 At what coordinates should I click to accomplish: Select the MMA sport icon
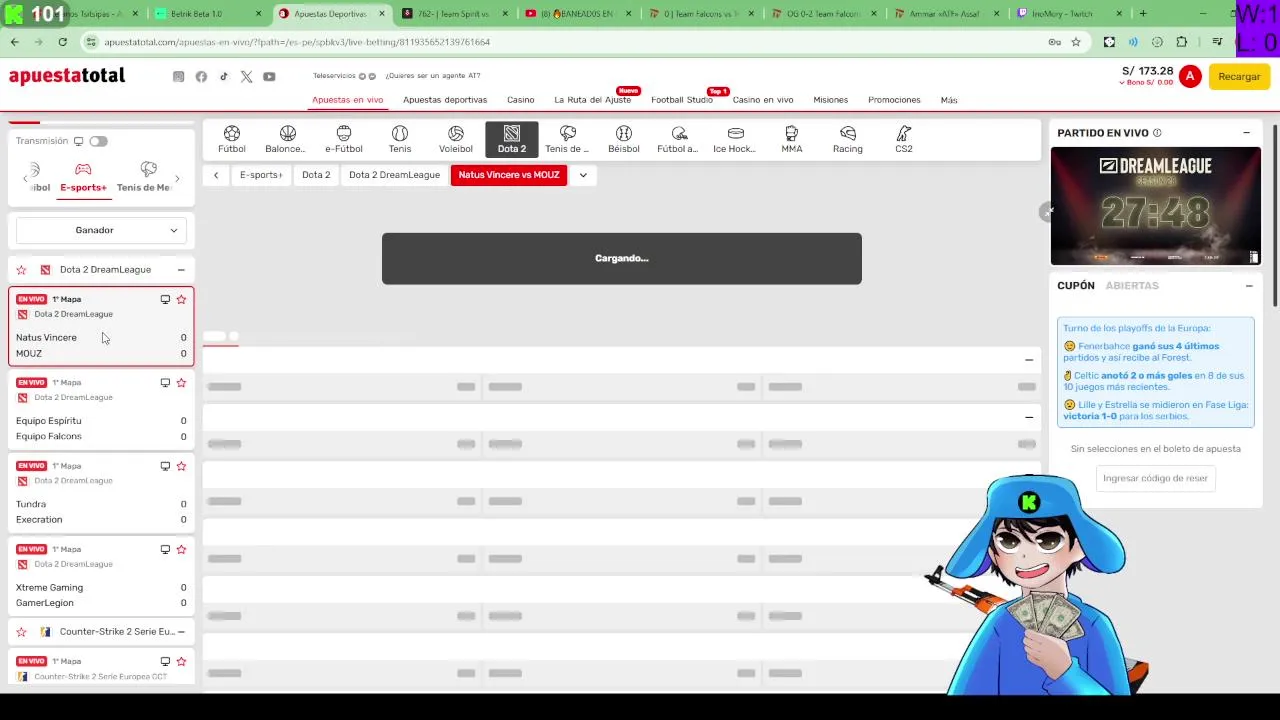point(792,139)
